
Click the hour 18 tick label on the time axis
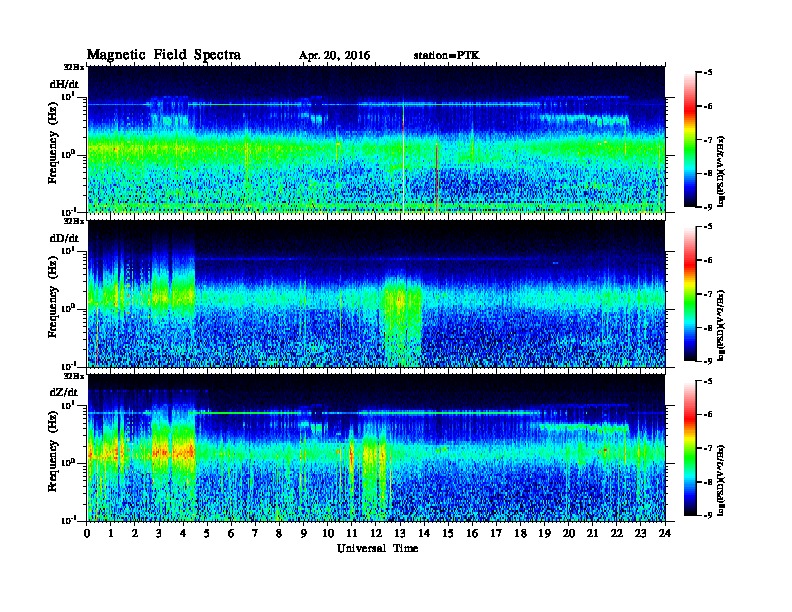coord(520,533)
